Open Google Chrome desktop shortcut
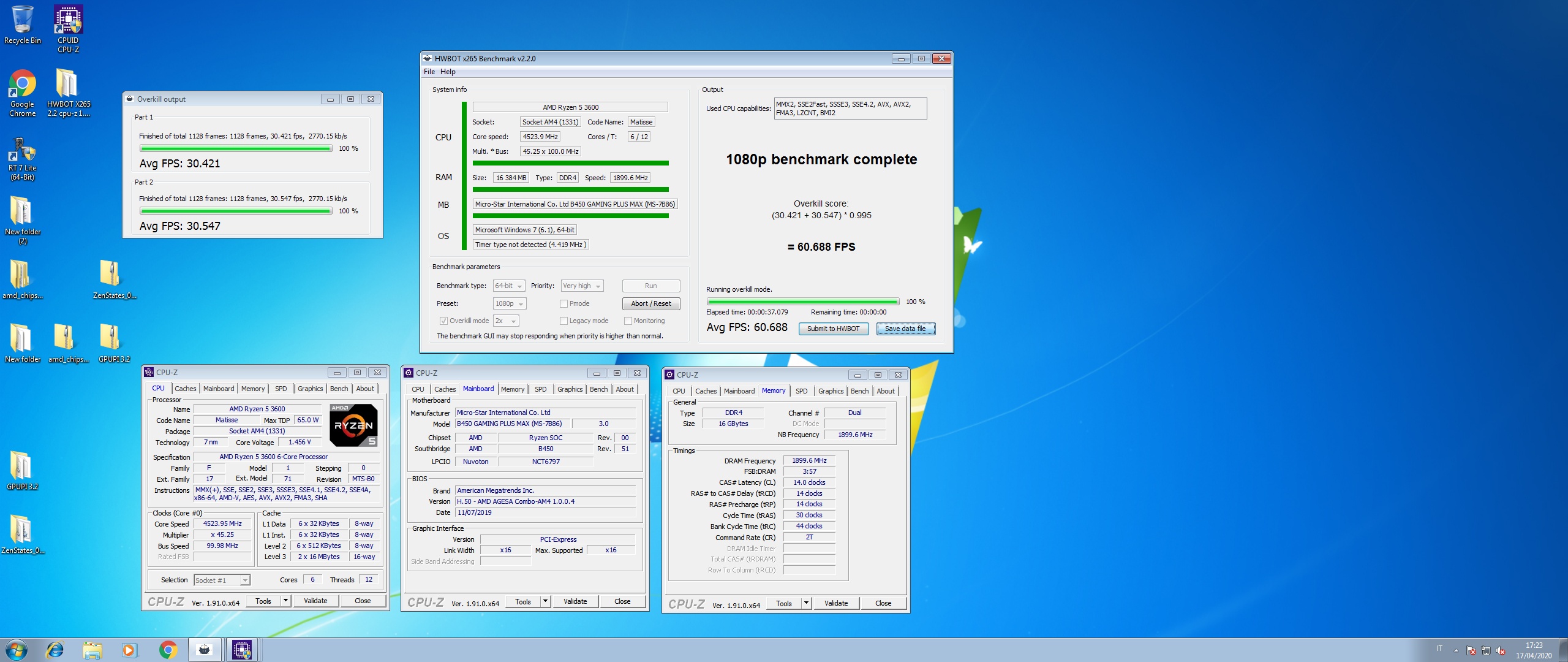This screenshot has height=662, width=1568. click(x=22, y=92)
